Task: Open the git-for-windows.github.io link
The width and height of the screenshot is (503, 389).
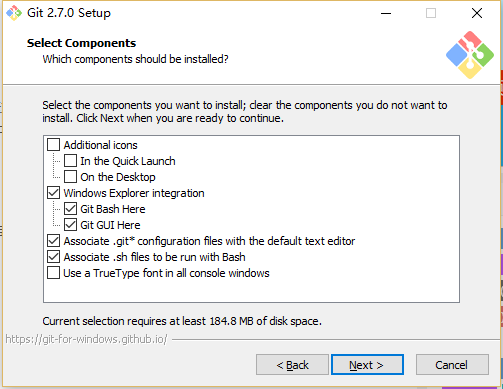Action: tap(86, 339)
